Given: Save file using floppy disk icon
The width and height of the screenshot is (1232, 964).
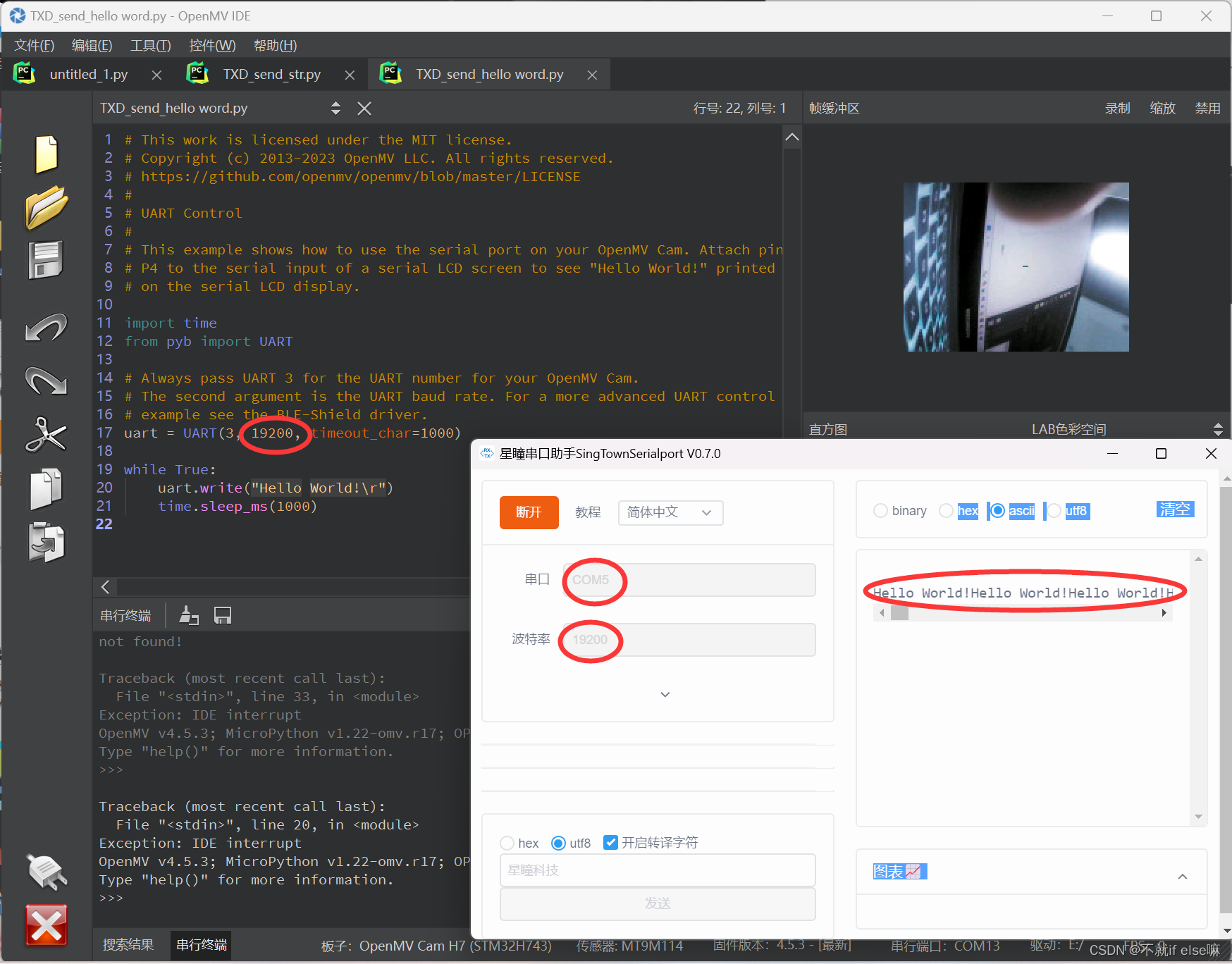Looking at the screenshot, I should [x=46, y=260].
